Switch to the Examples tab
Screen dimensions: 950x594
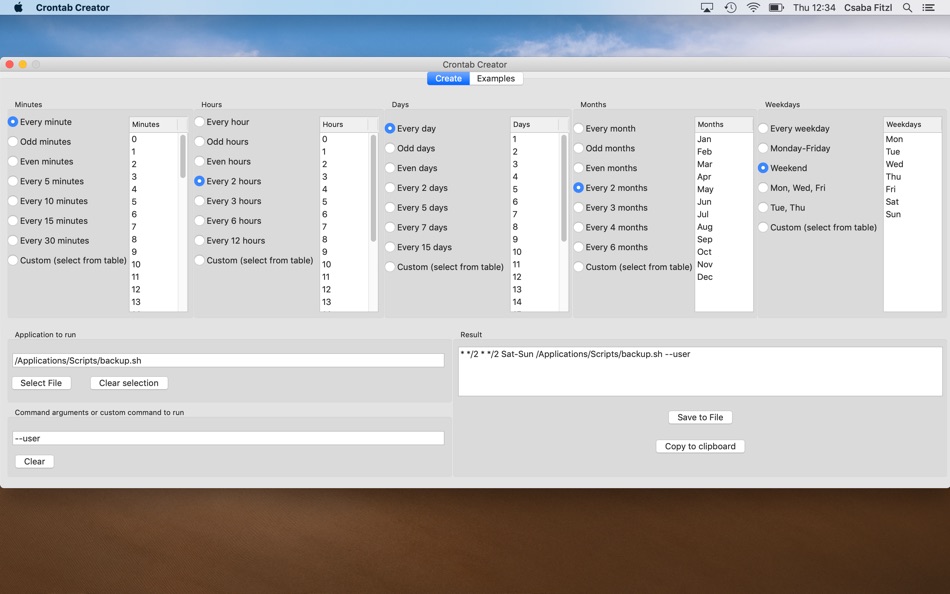pyautogui.click(x=496, y=78)
